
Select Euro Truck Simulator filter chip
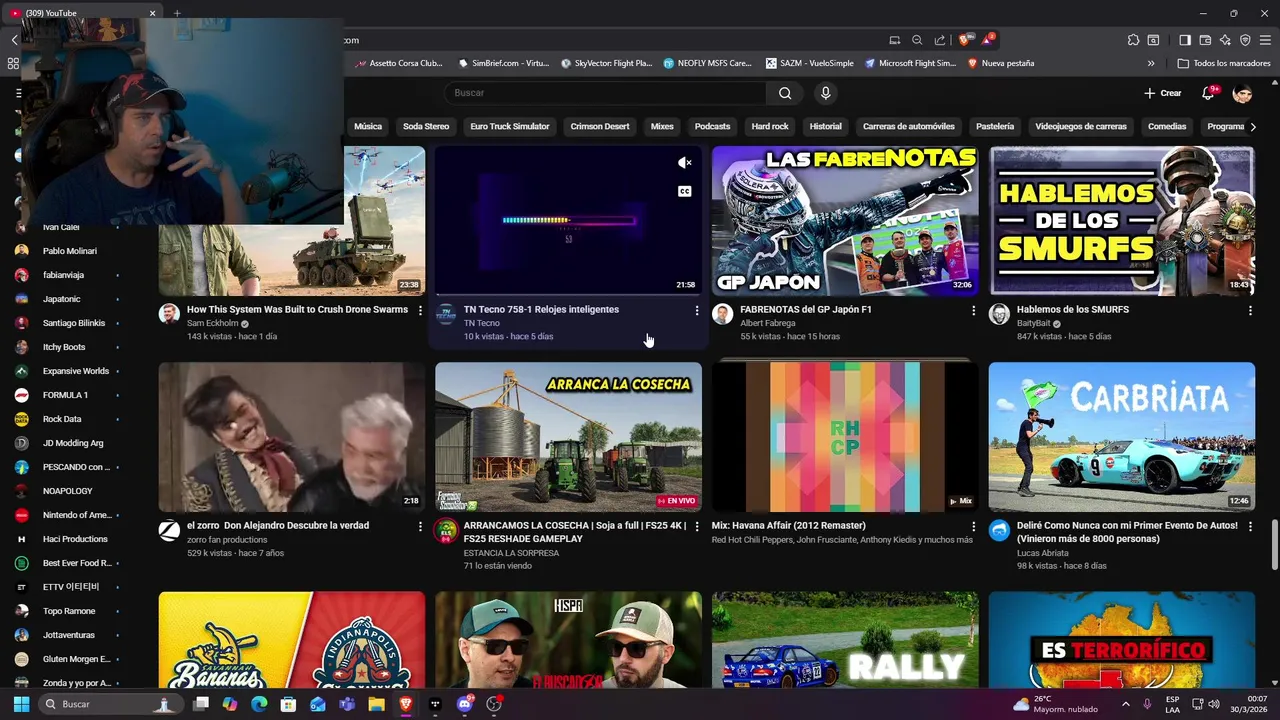pos(510,127)
